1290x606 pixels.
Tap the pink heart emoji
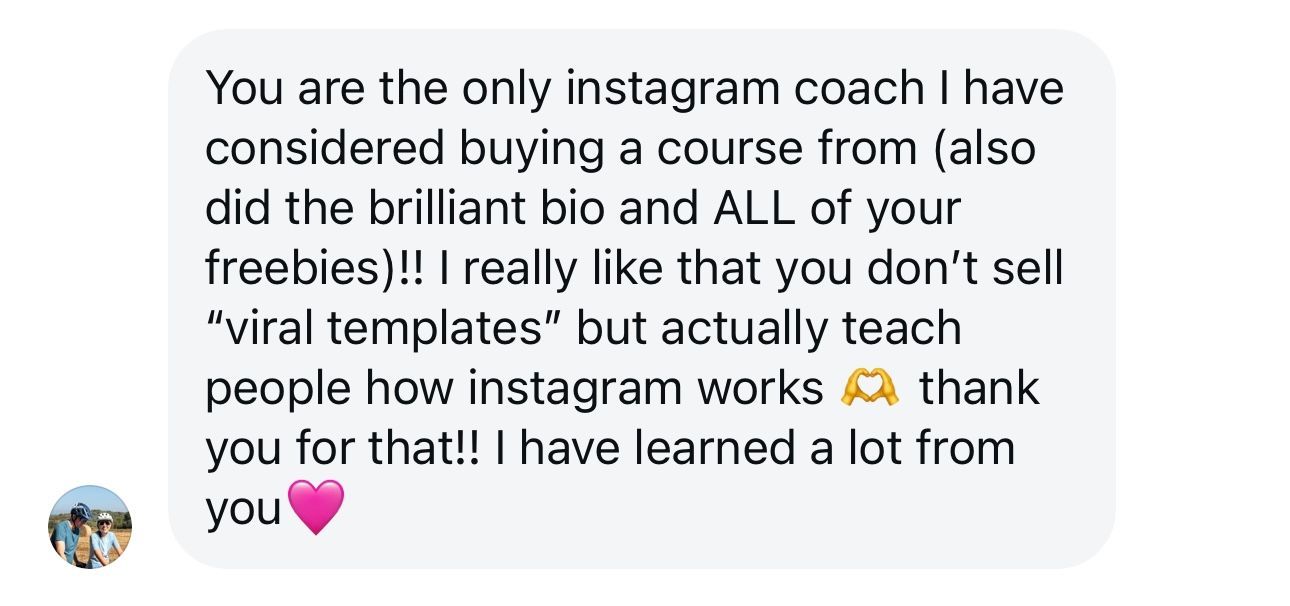point(316,506)
